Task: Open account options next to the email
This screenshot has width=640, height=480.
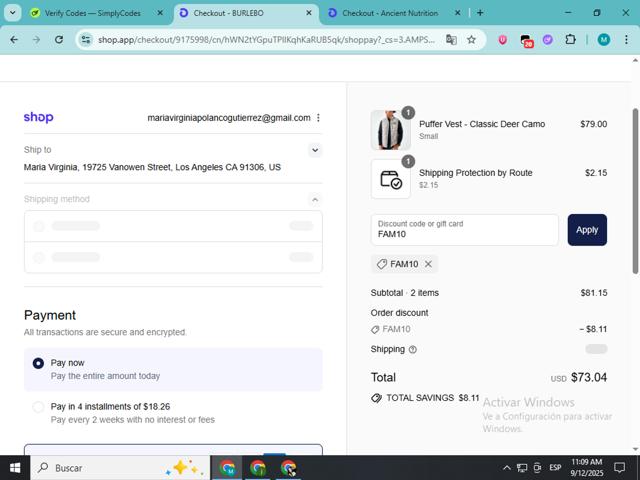Action: tap(318, 118)
